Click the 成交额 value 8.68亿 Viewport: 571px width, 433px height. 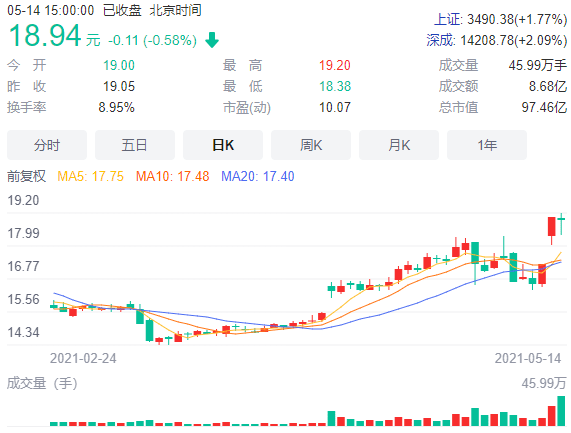(x=548, y=87)
